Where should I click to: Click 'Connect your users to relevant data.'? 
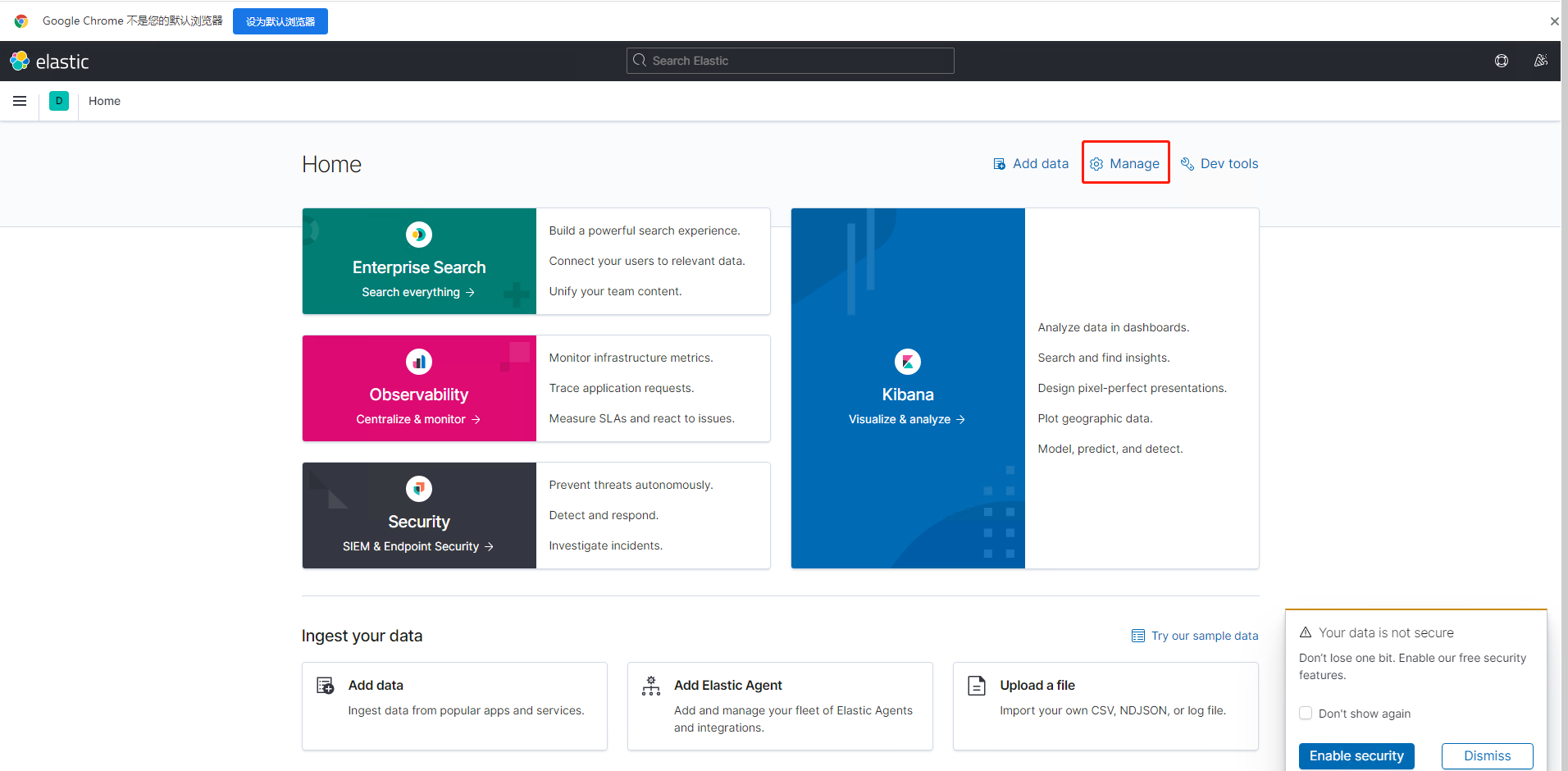pyautogui.click(x=647, y=262)
